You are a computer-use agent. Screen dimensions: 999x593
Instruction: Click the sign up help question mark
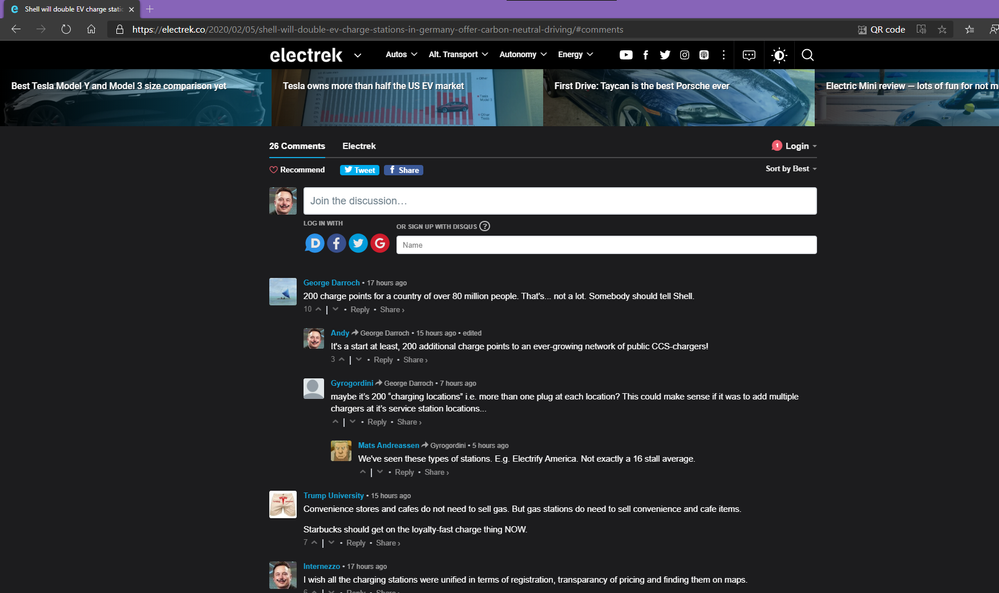(x=484, y=226)
